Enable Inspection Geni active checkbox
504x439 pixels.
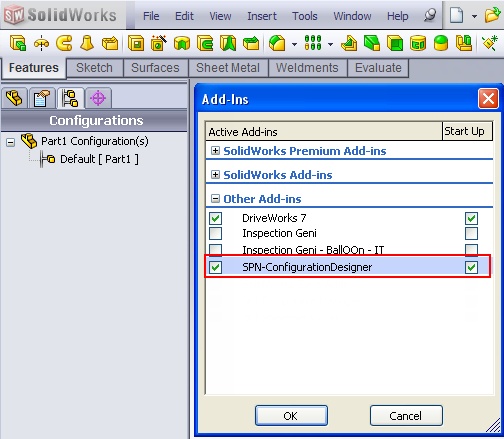point(216,233)
